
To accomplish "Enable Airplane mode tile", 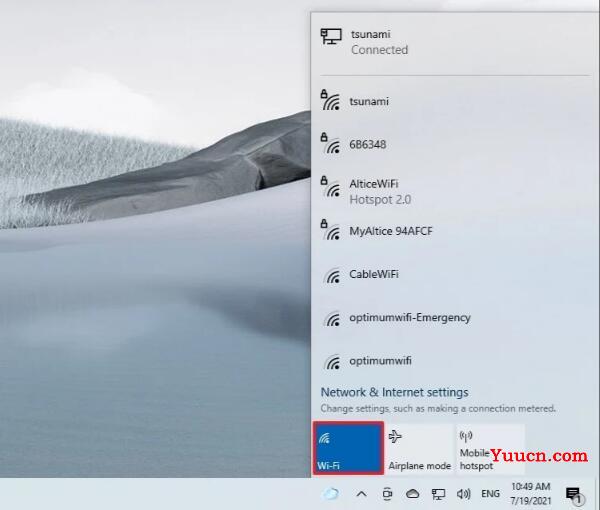I will (x=420, y=448).
